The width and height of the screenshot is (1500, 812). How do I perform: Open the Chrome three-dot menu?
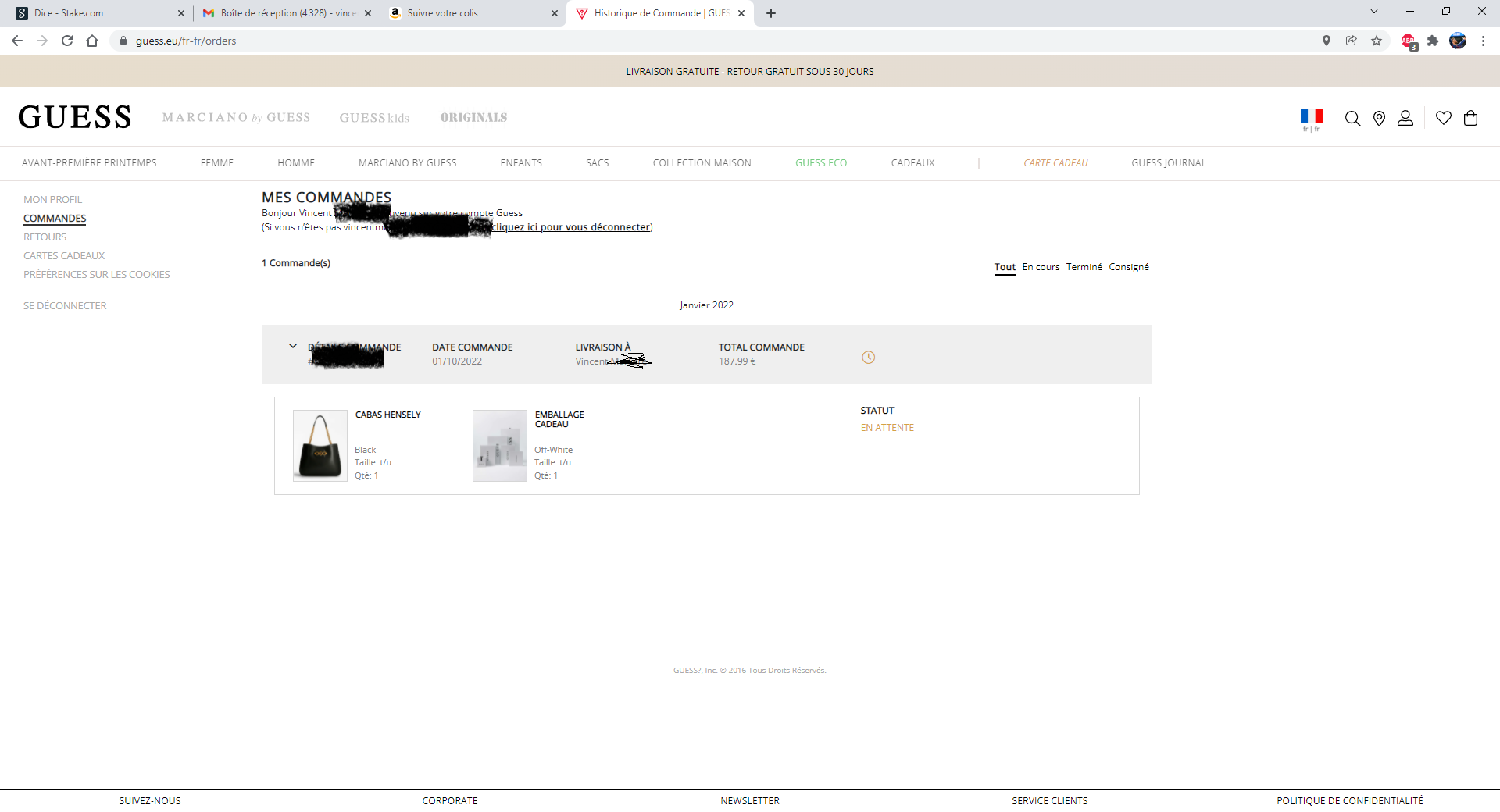(x=1483, y=41)
